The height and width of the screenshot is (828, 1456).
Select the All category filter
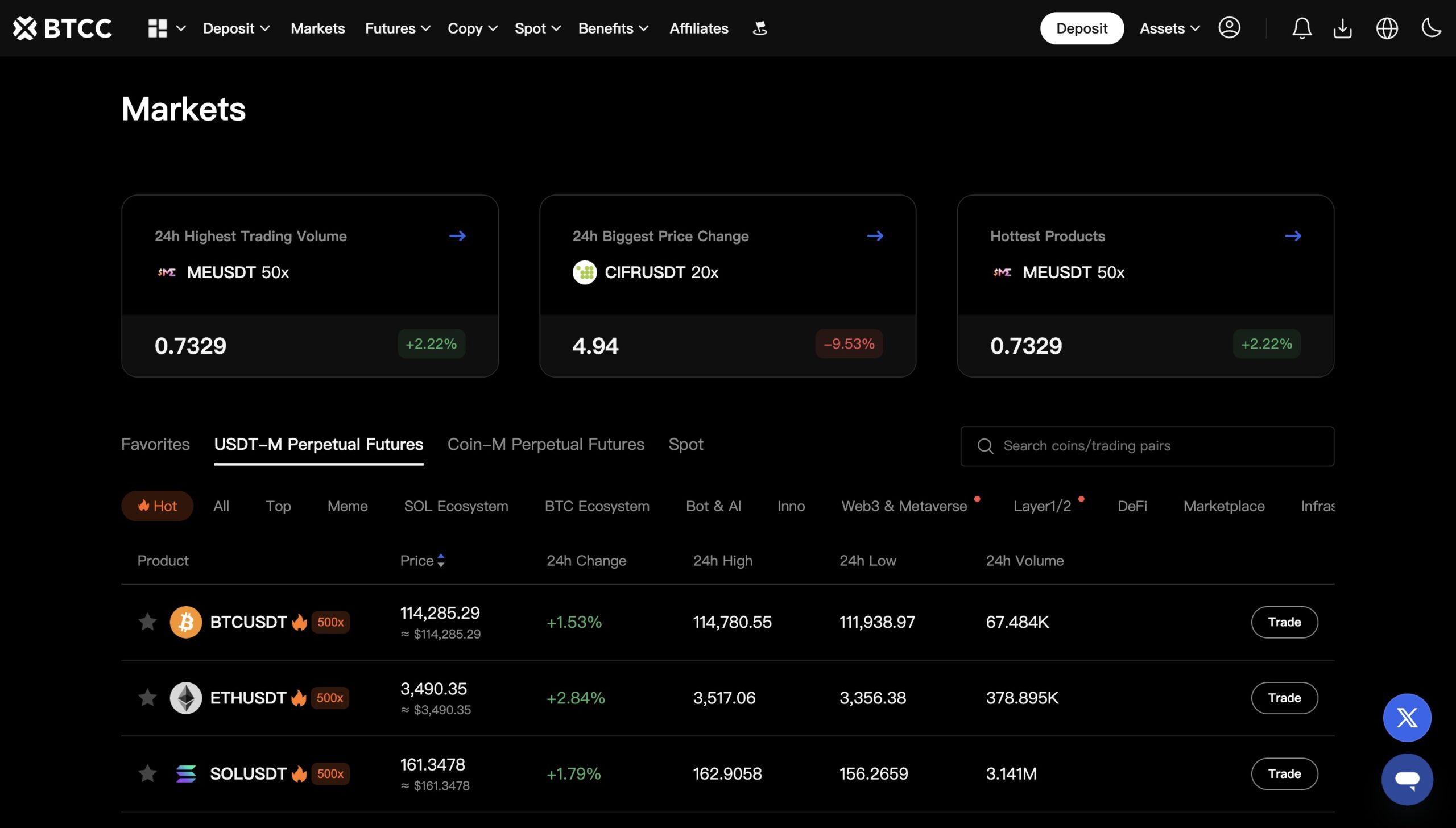(x=221, y=506)
